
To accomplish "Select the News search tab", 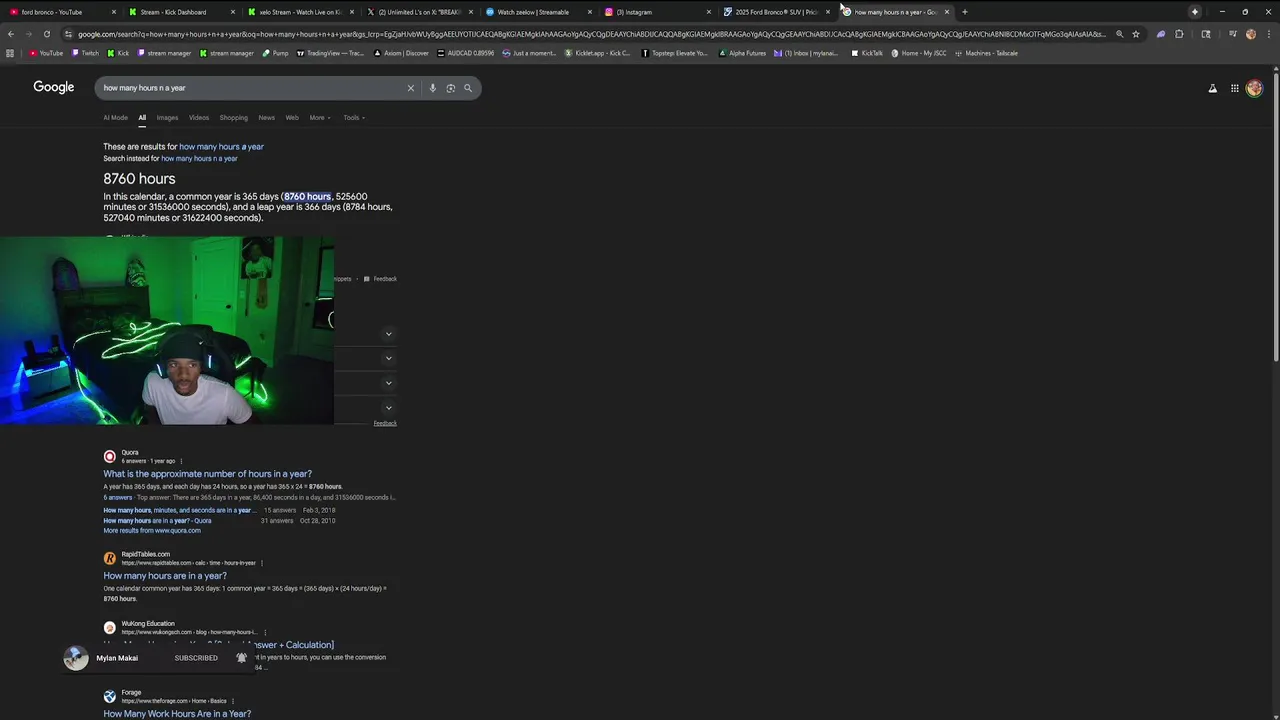I will click(x=266, y=118).
